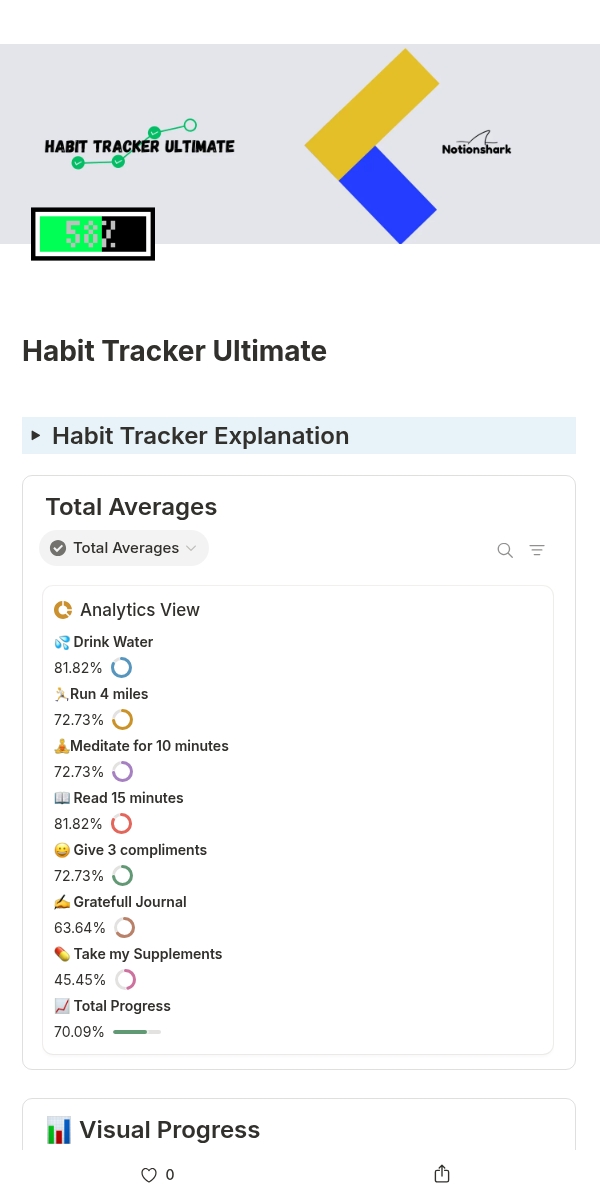Click the share icon at bottom
Viewport: 600px width, 1200px height.
pyautogui.click(x=442, y=1174)
